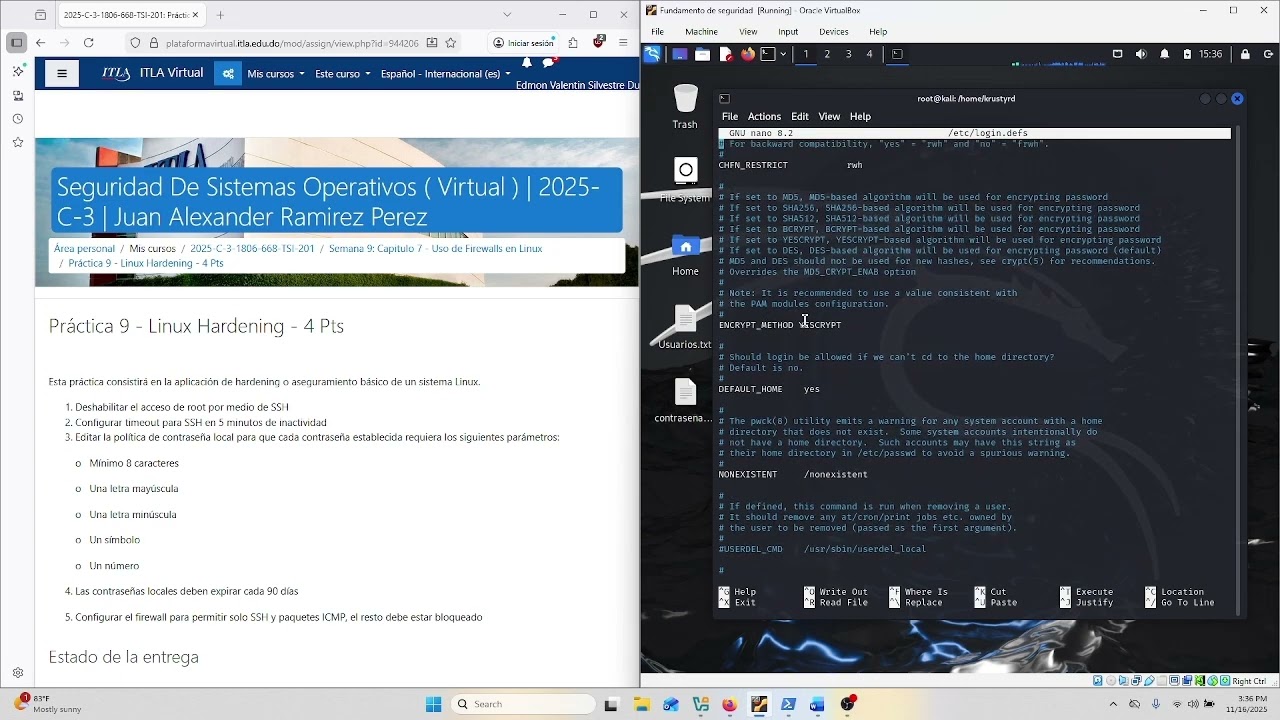
Task: Click the Kali volume speaker icon
Action: tap(1141, 54)
